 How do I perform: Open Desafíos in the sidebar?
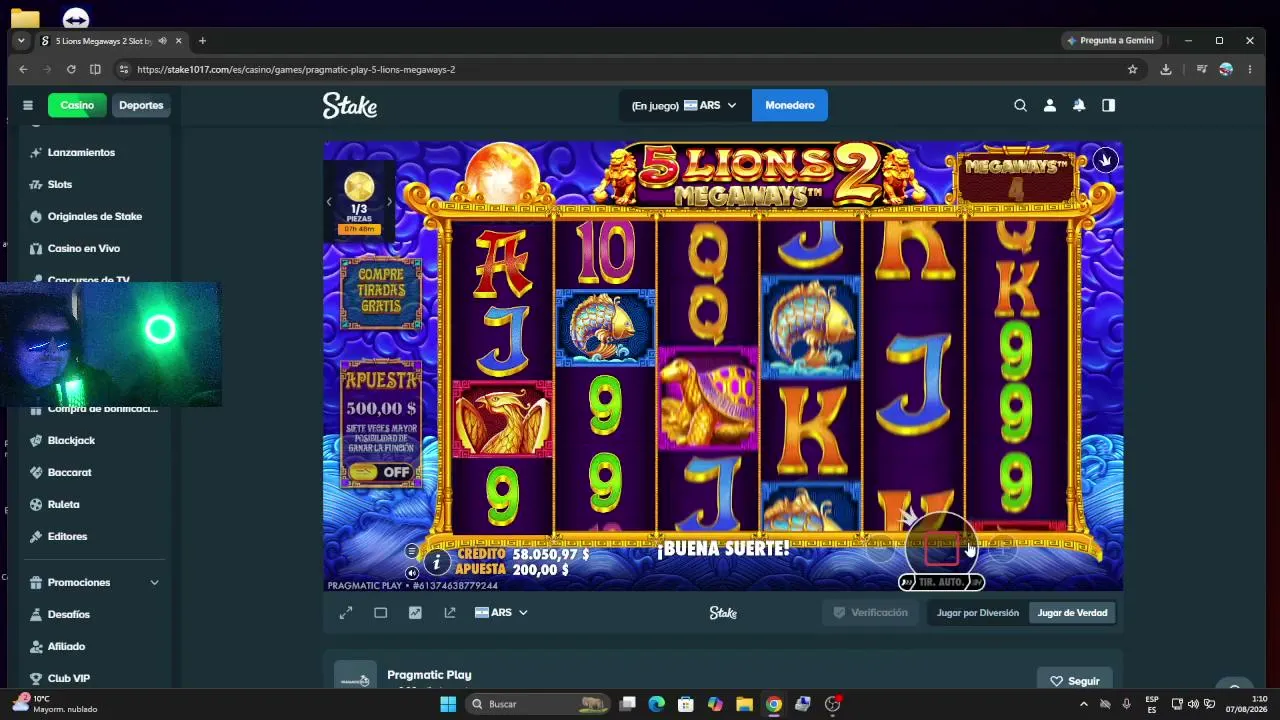69,614
